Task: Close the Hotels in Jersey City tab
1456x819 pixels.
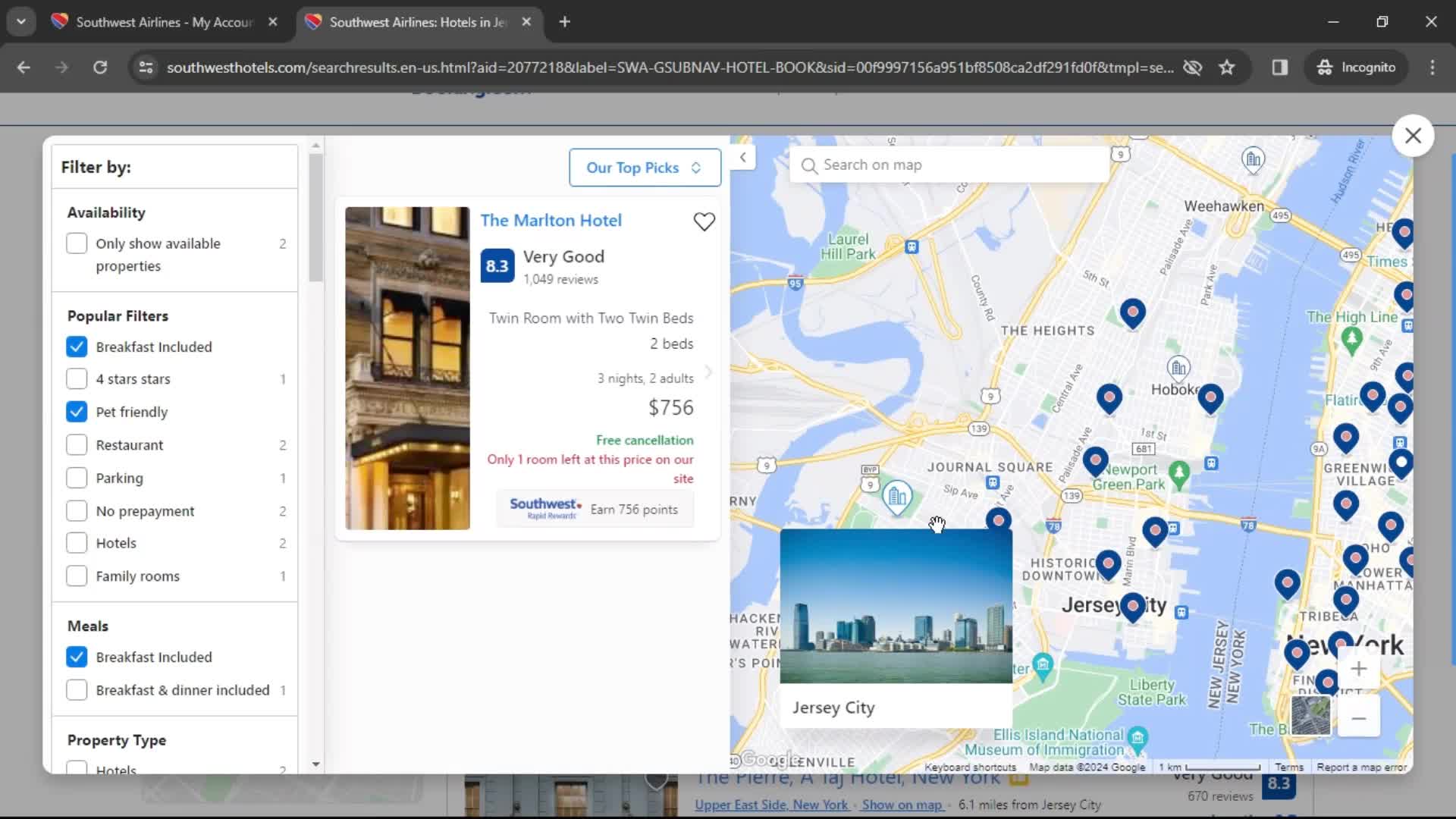Action: (526, 22)
